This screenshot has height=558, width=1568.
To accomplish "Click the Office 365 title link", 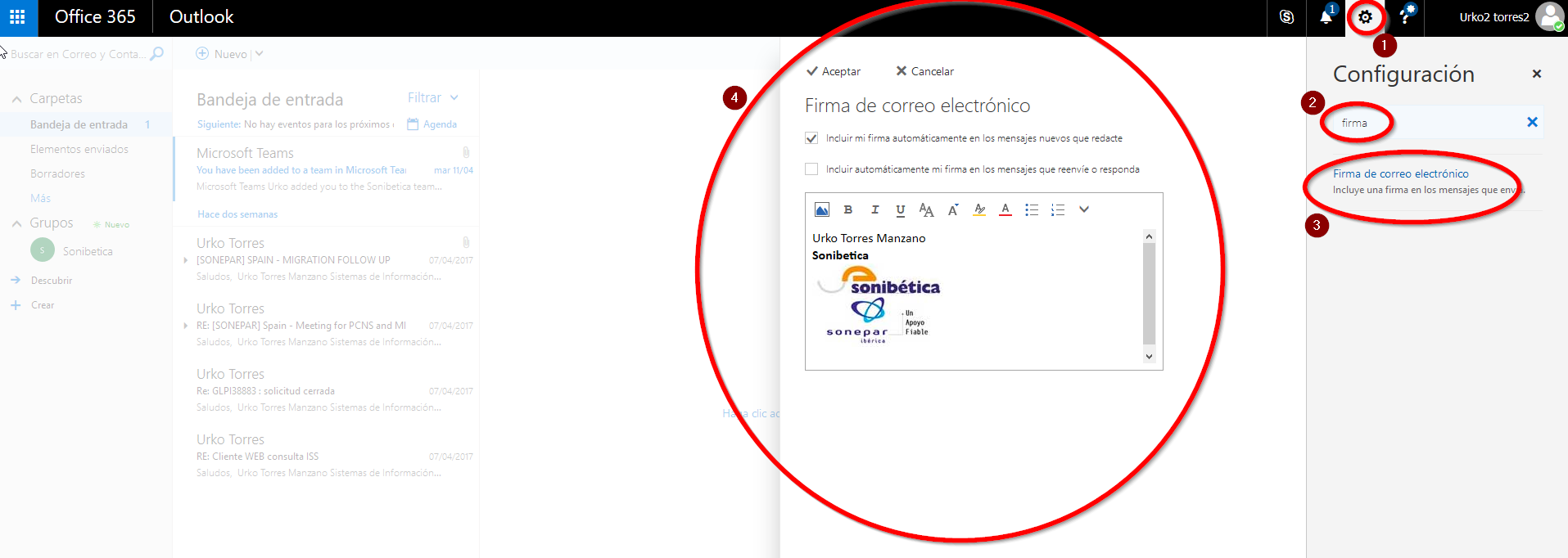I will 95,17.
